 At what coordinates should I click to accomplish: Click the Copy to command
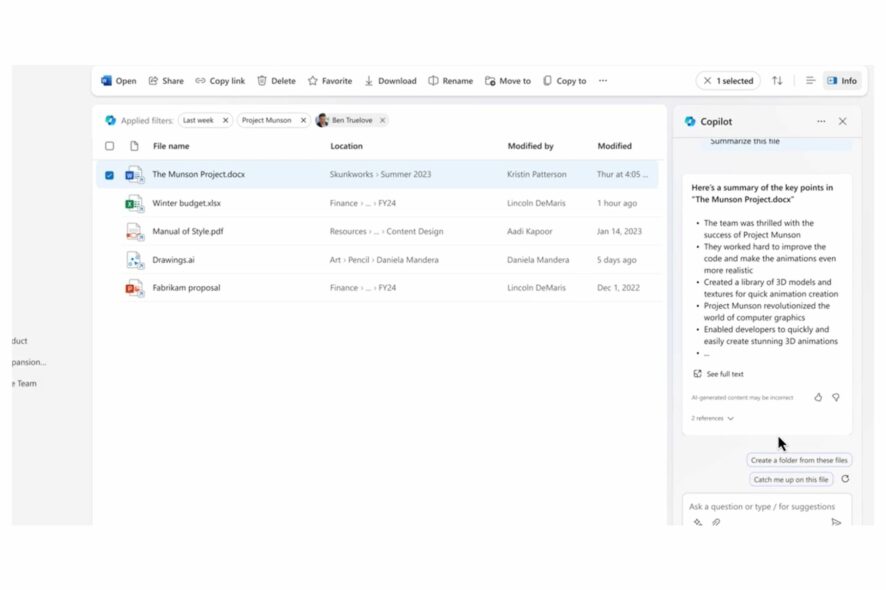point(564,81)
